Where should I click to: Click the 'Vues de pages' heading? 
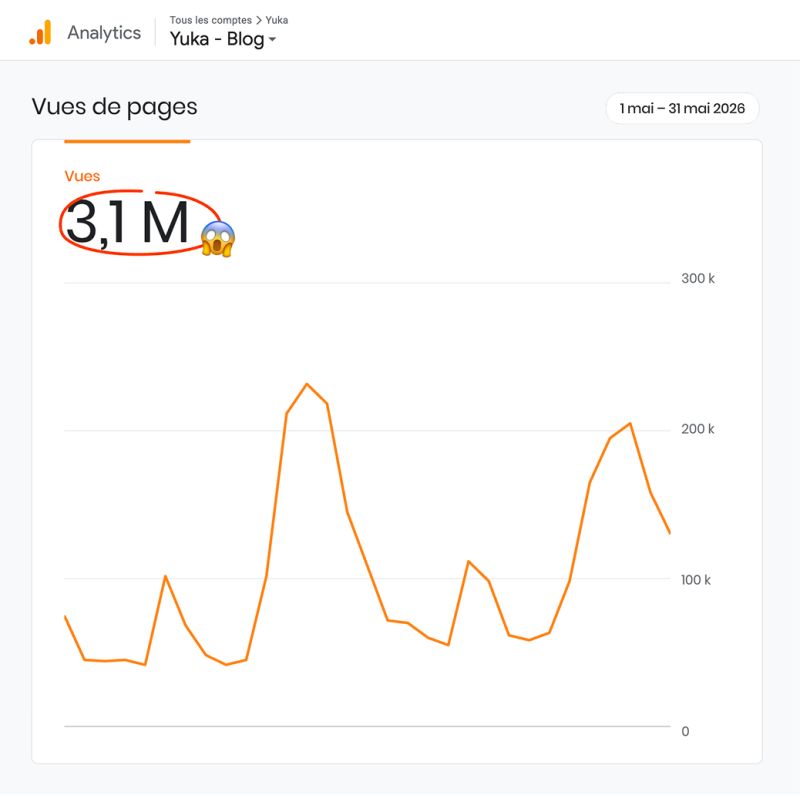point(114,107)
